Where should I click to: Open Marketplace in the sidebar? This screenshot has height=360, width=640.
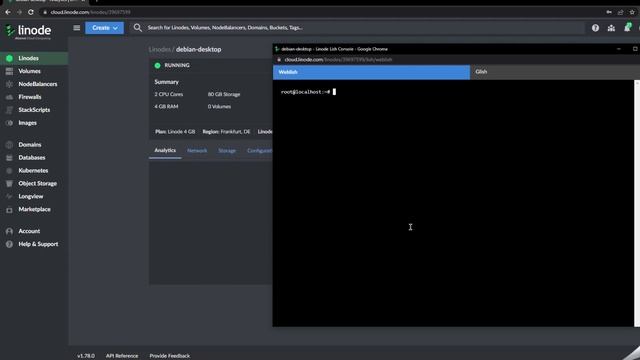34,209
